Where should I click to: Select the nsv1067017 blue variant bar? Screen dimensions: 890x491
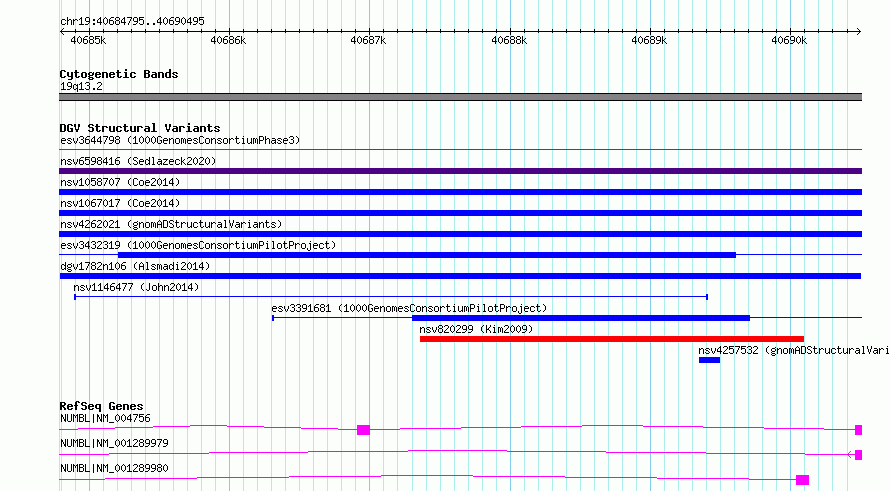(460, 213)
